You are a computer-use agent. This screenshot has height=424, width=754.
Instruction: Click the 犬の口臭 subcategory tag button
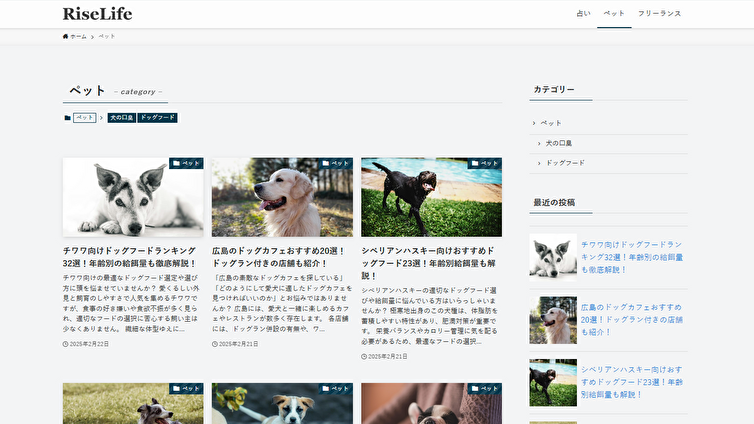(x=121, y=118)
